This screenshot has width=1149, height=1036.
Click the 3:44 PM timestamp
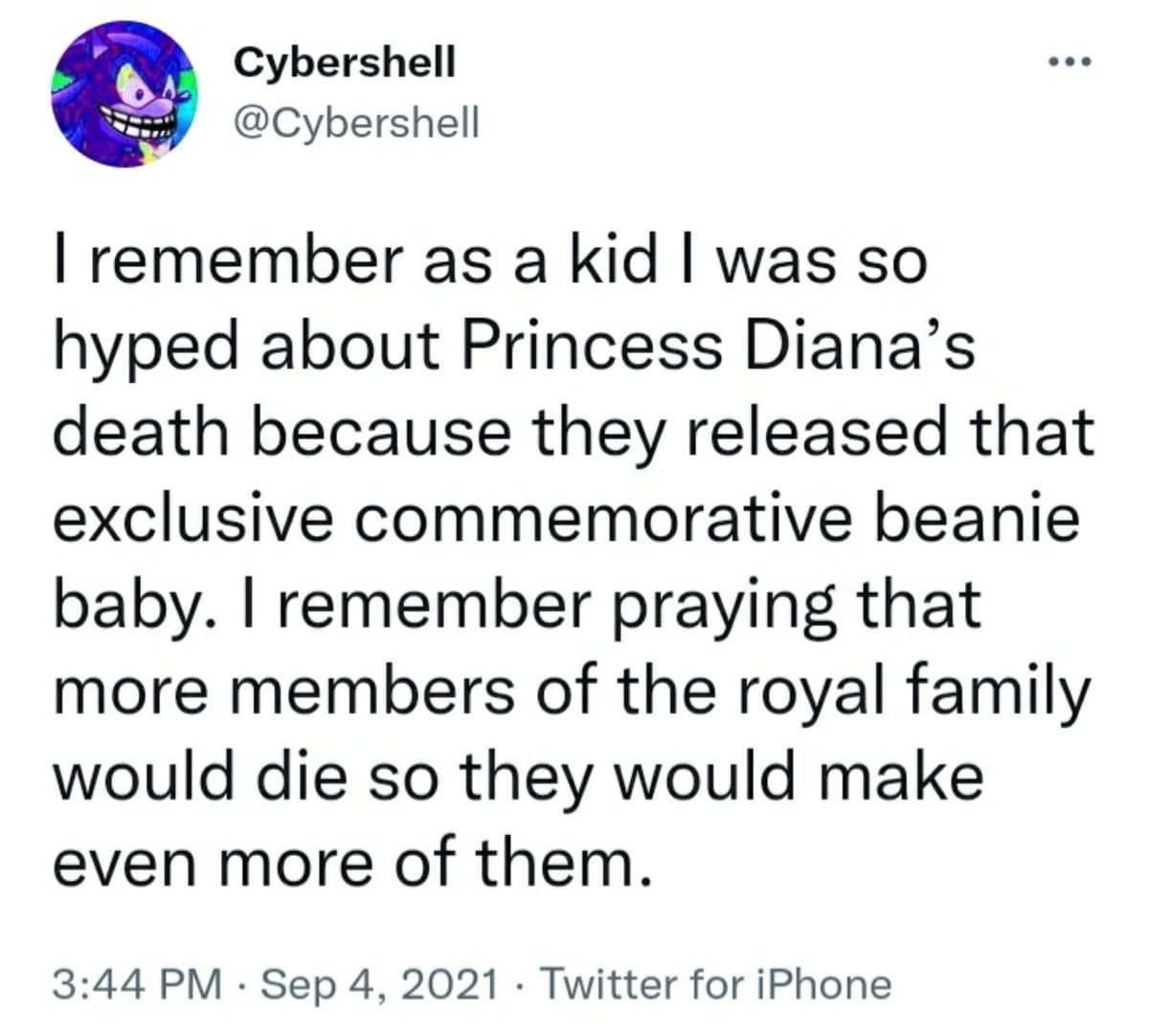click(138, 984)
